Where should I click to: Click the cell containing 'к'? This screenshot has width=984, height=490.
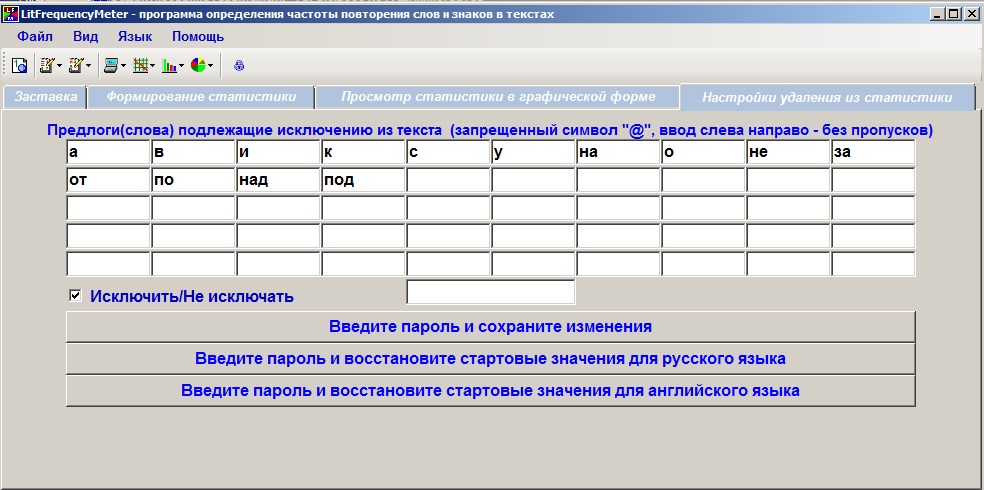click(363, 152)
